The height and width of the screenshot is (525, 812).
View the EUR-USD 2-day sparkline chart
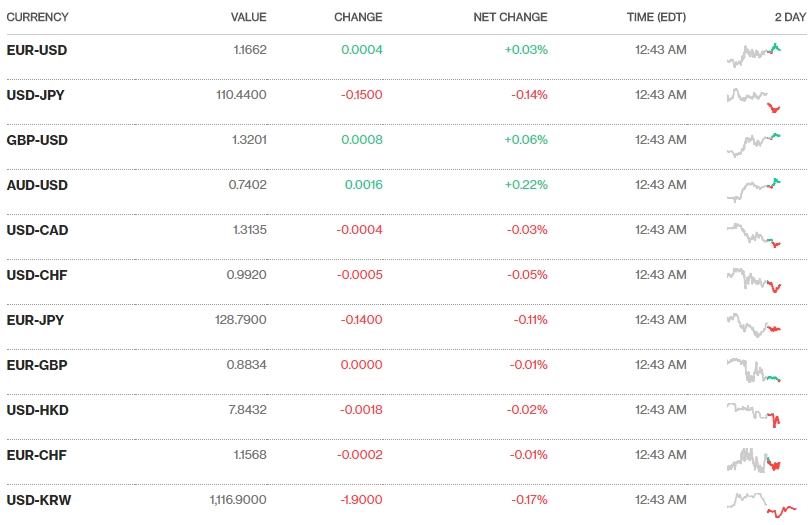(x=754, y=54)
